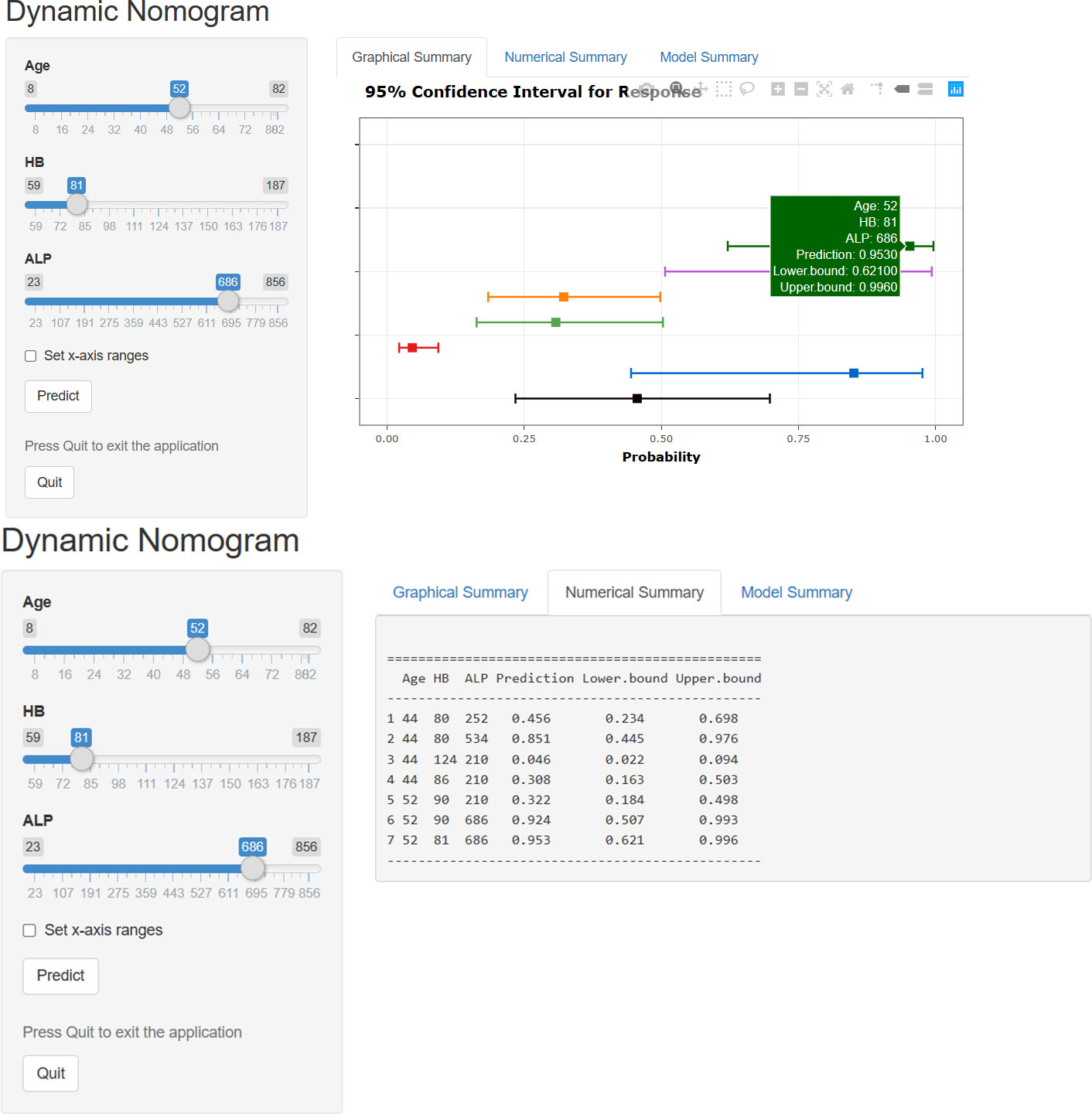This screenshot has width=1092, height=1114.
Task: Click Predict button beside the results table
Action: pos(60,976)
